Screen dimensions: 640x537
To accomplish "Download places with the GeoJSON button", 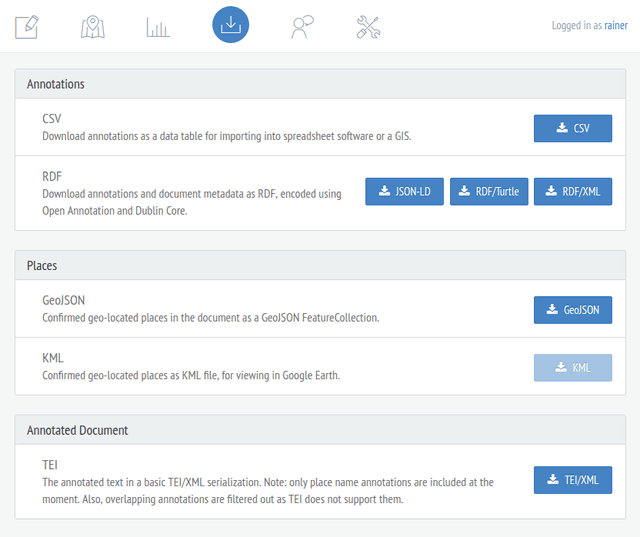I will tap(573, 310).
